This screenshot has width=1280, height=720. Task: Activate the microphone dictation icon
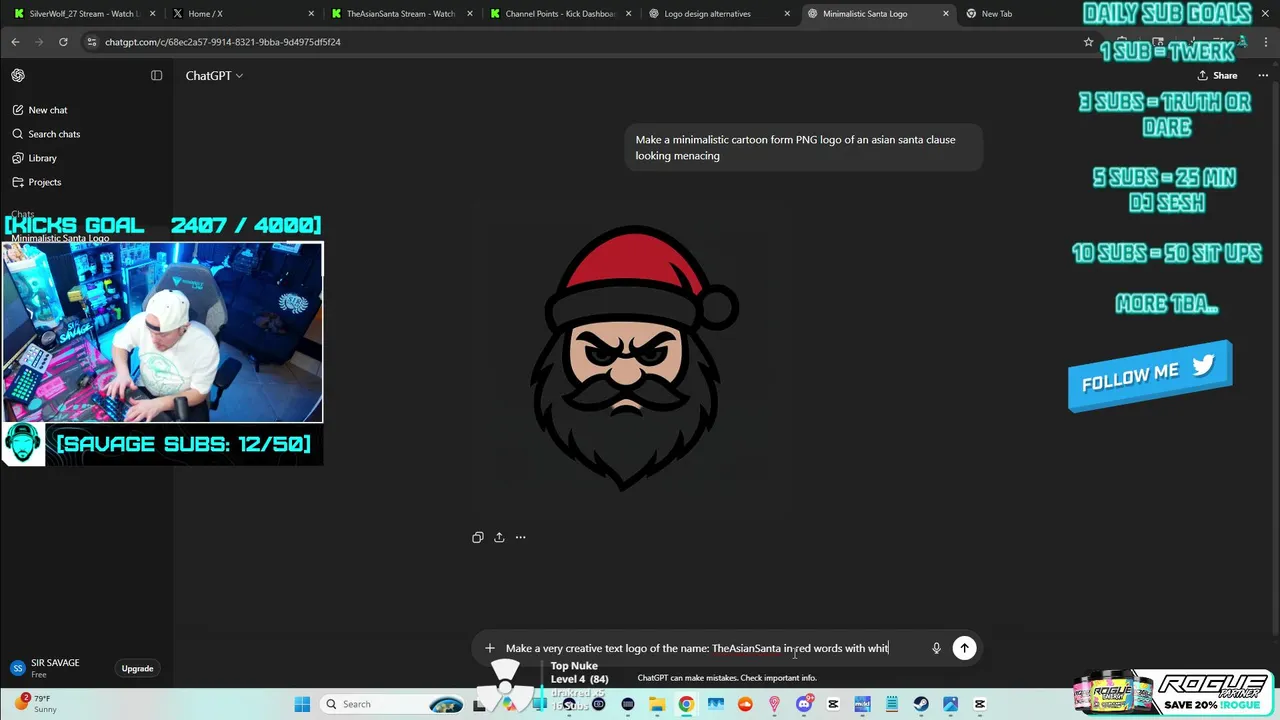click(x=936, y=648)
